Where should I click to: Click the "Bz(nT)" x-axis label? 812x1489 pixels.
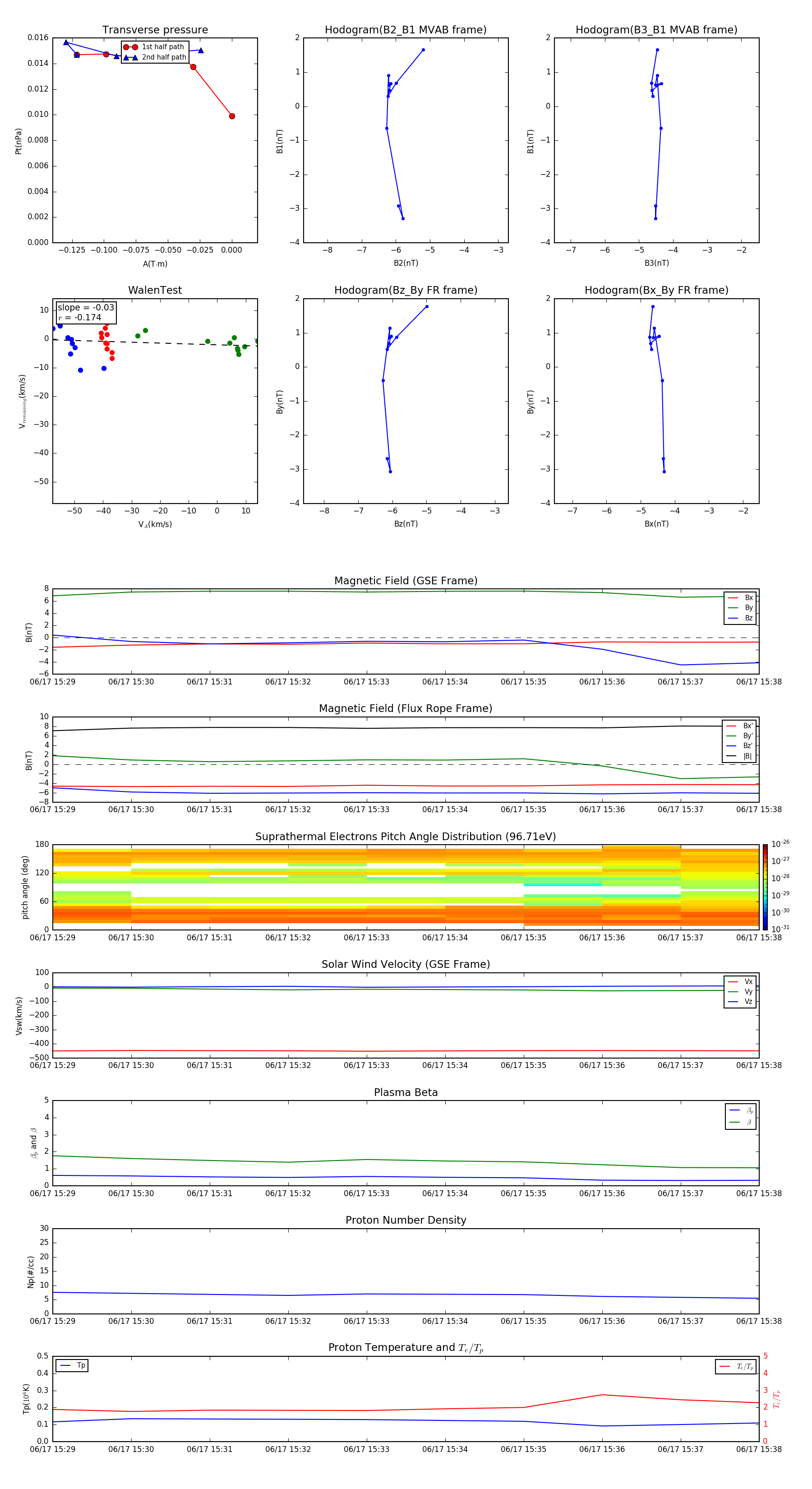(406, 524)
